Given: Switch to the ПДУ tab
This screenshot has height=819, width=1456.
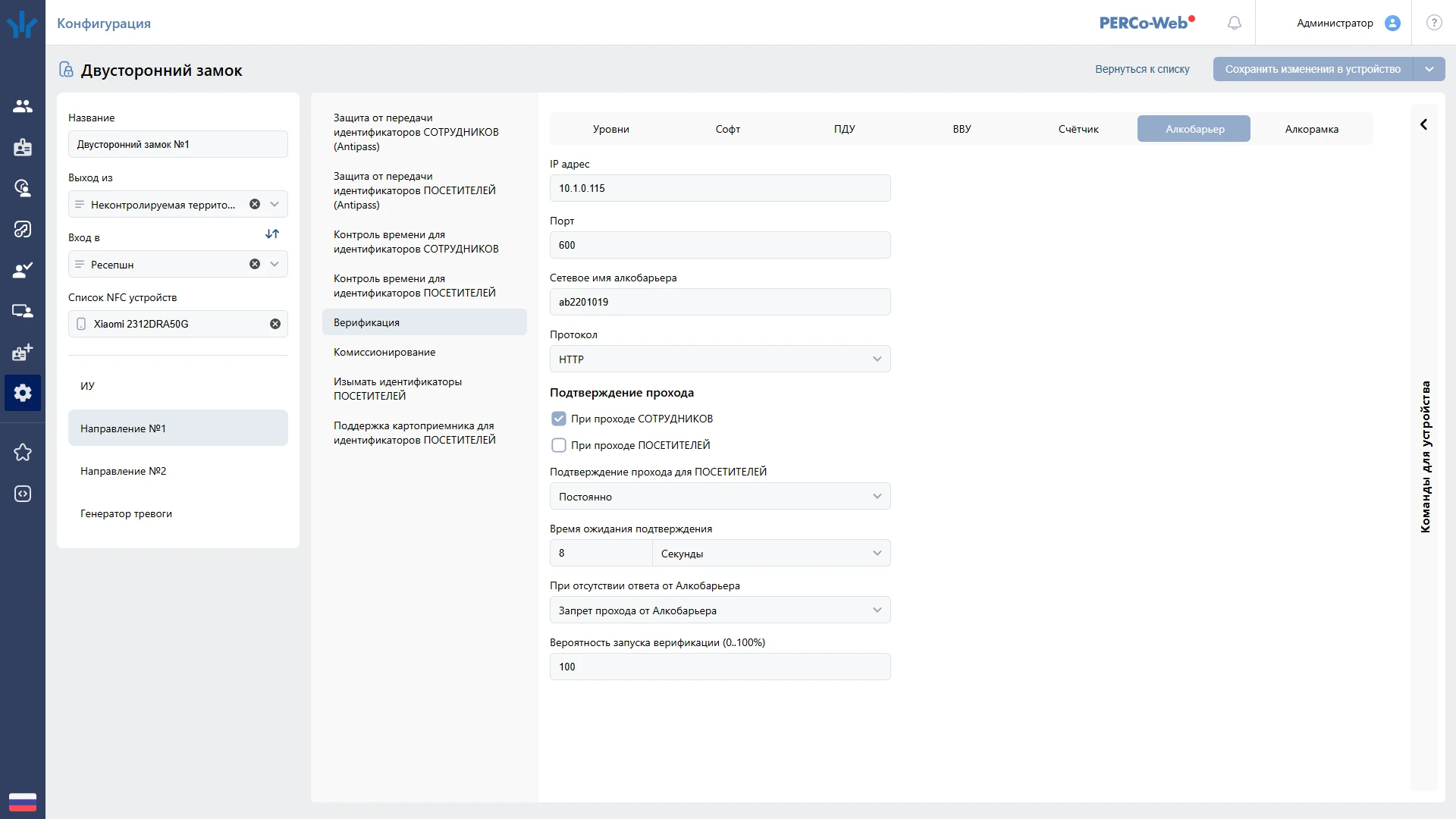Looking at the screenshot, I should (845, 129).
